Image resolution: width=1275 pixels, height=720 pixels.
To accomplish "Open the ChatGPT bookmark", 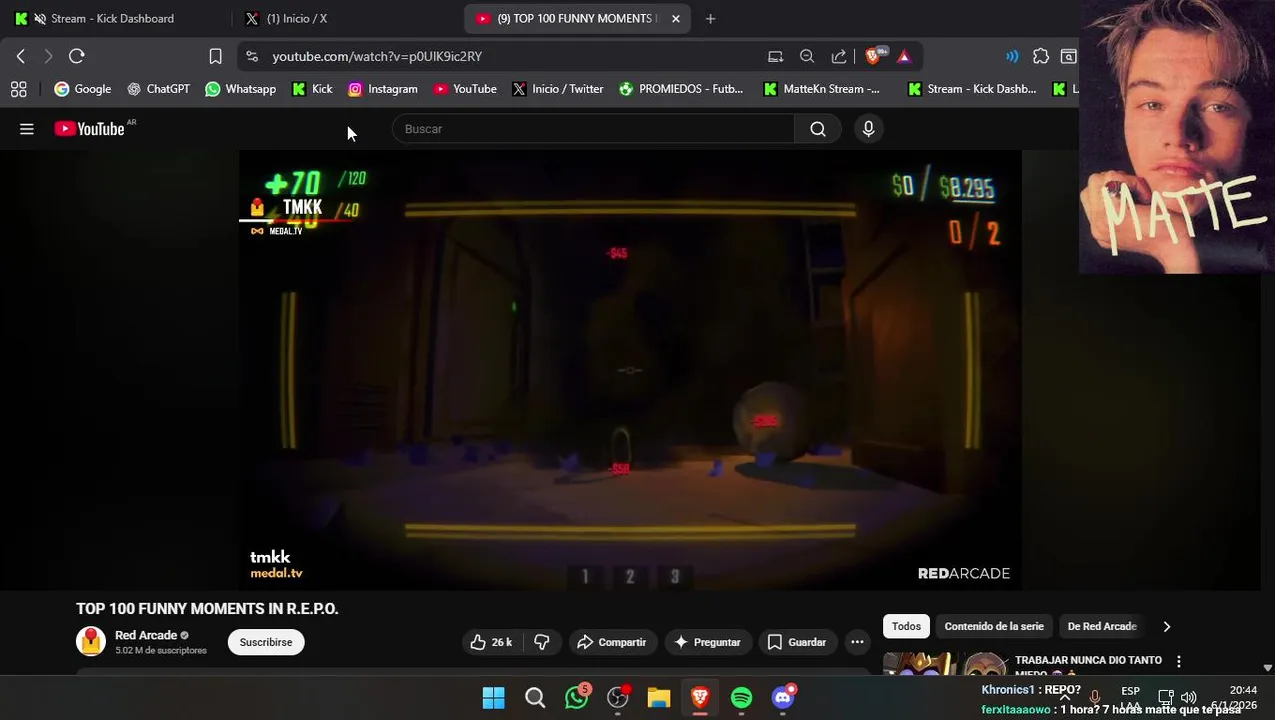I will pos(158,89).
